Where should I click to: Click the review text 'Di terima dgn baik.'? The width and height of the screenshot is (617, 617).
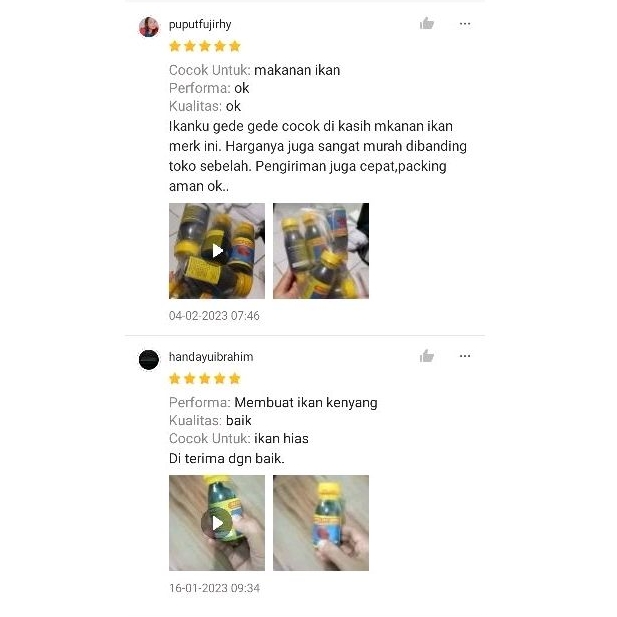(x=227, y=458)
